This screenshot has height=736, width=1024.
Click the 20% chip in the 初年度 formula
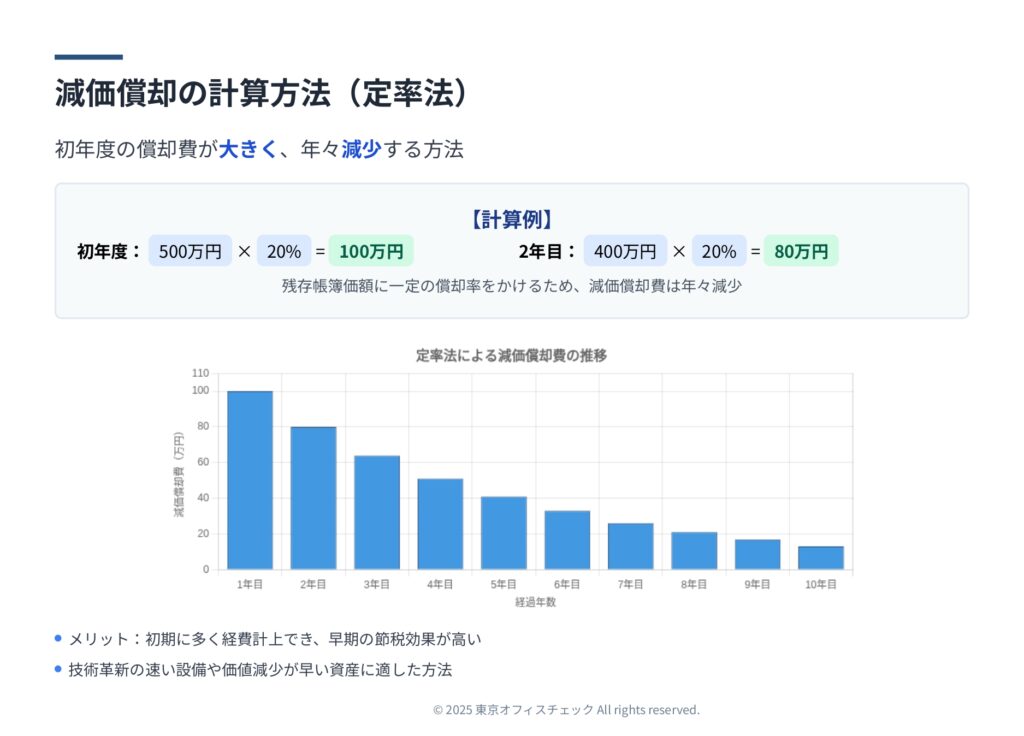(284, 252)
